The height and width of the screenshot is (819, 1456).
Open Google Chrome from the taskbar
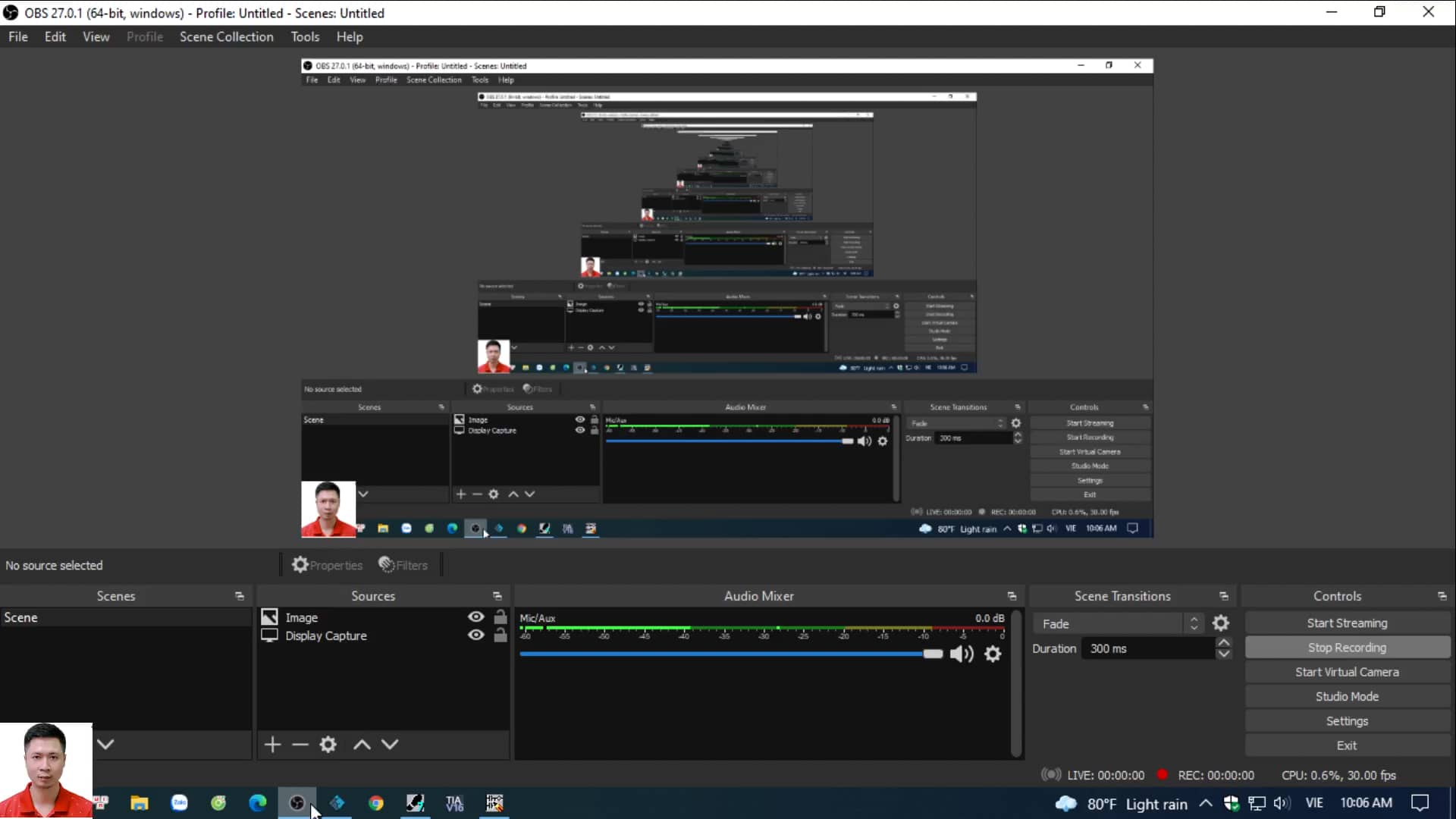[376, 803]
